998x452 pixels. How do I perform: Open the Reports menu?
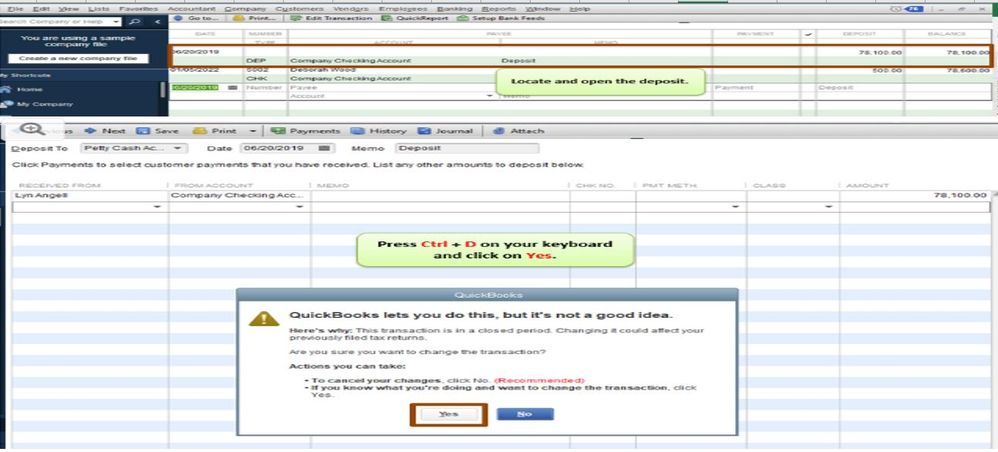click(499, 9)
